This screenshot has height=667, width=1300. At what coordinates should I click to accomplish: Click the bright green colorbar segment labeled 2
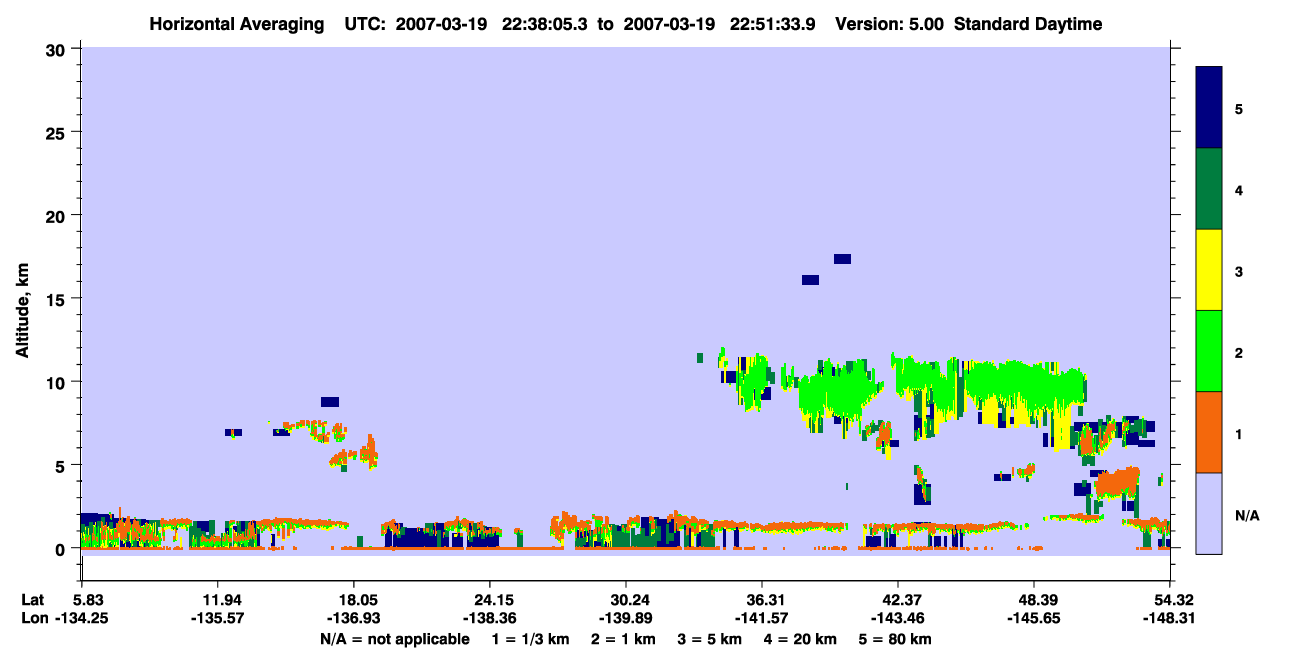[1209, 351]
